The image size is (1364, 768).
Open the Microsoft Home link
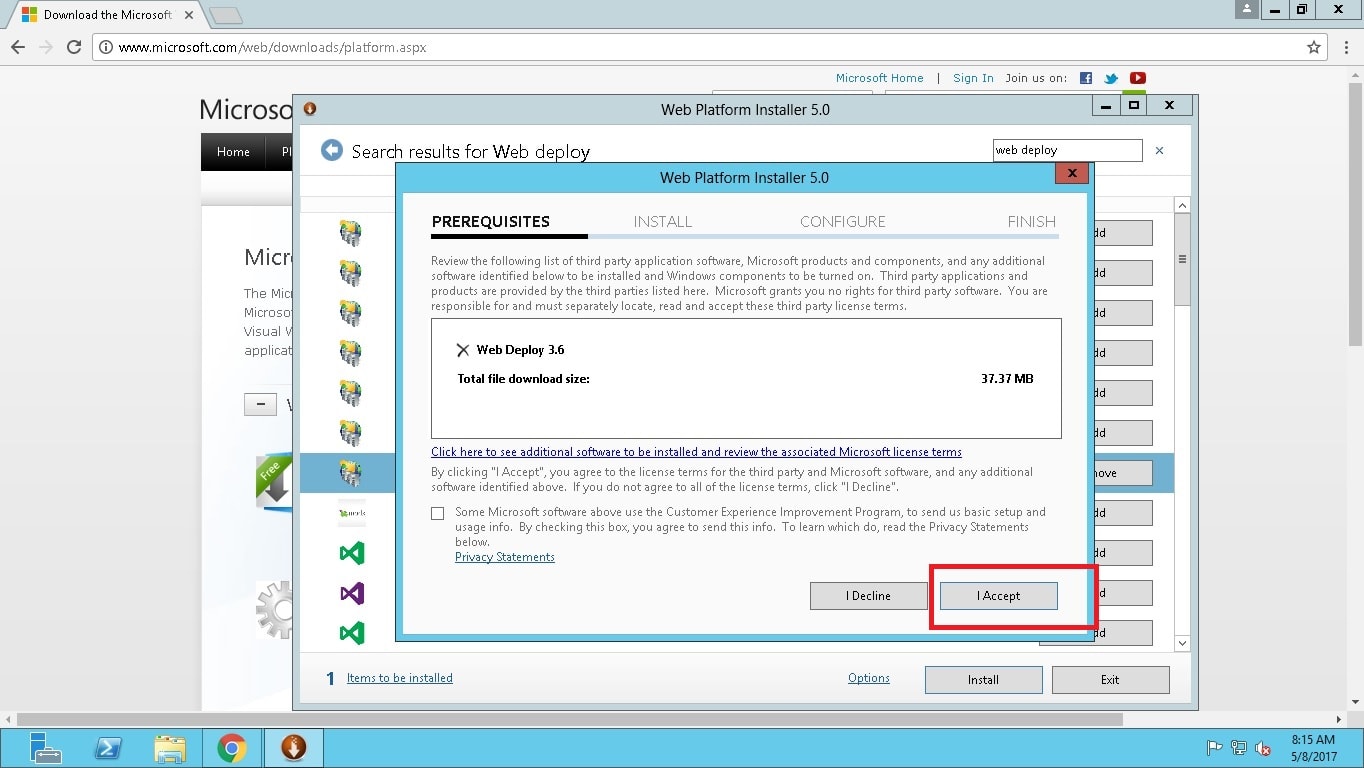tap(879, 78)
